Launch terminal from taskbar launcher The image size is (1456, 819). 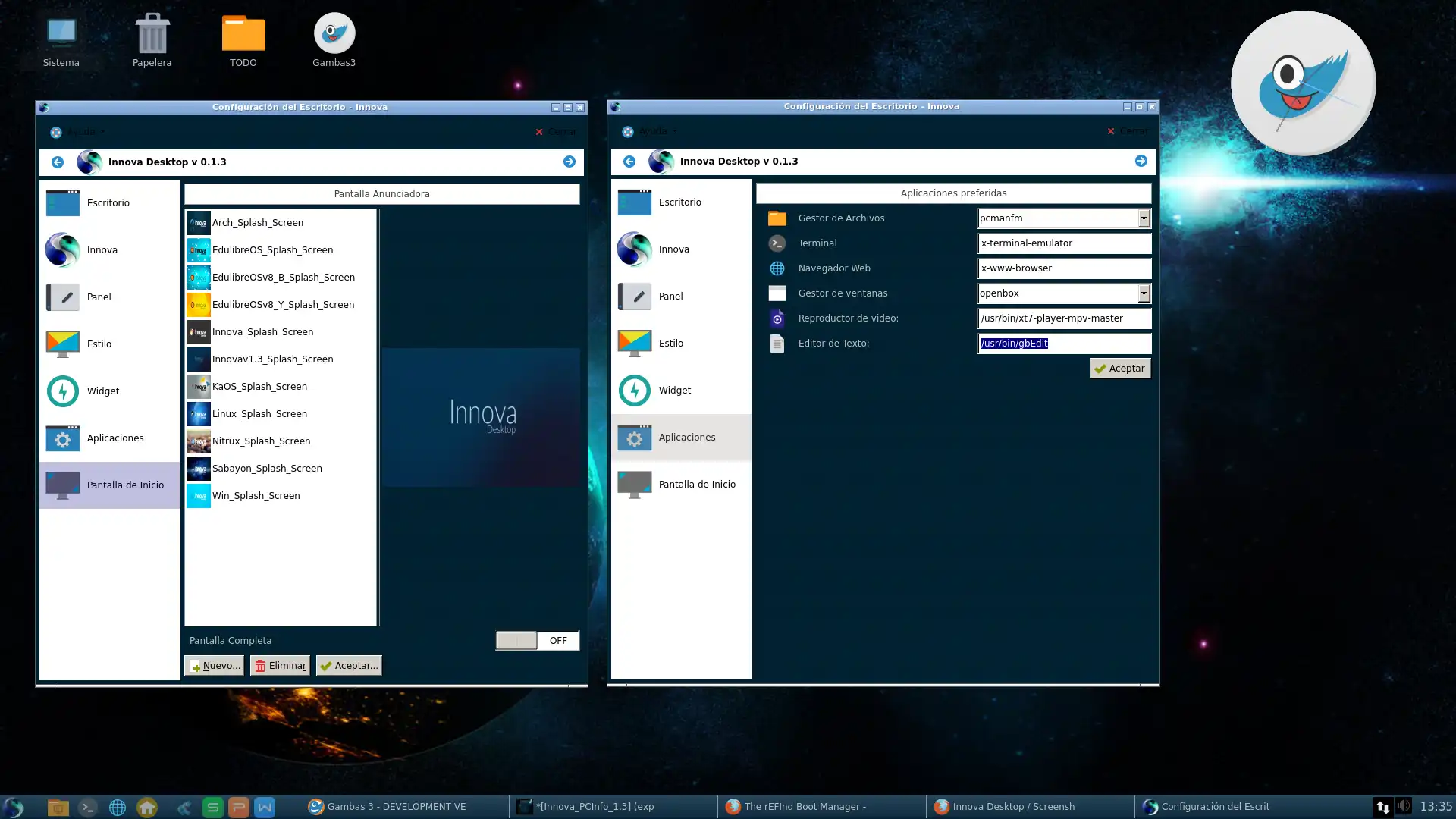pyautogui.click(x=88, y=808)
